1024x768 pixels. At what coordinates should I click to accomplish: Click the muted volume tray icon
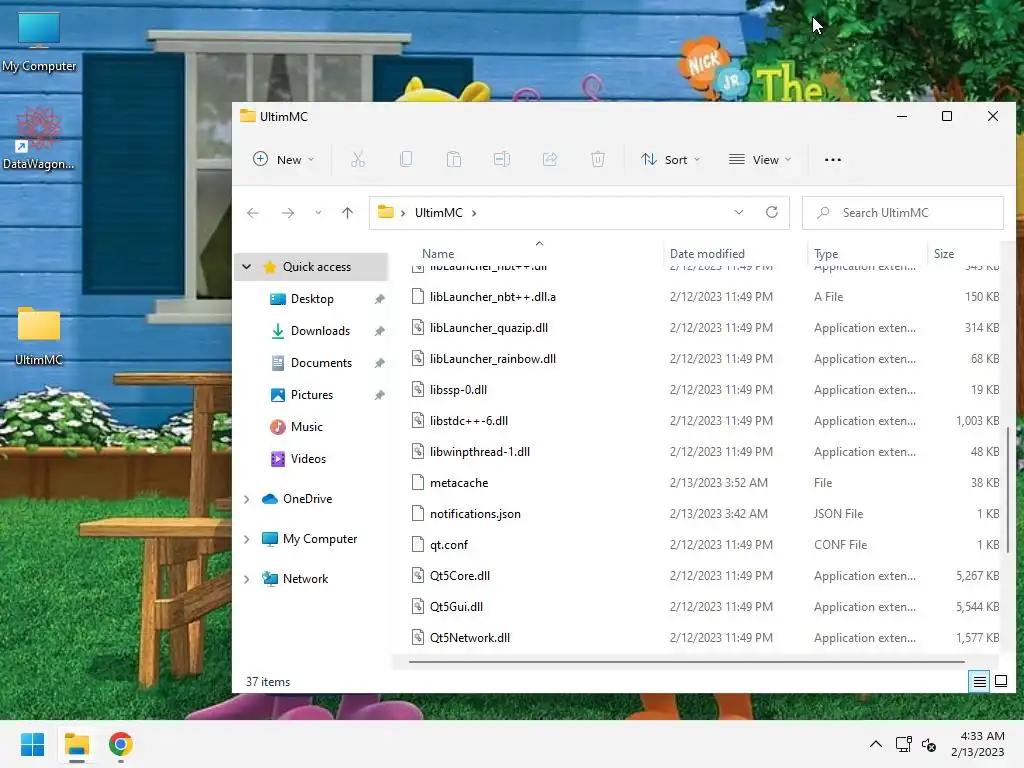click(x=929, y=744)
